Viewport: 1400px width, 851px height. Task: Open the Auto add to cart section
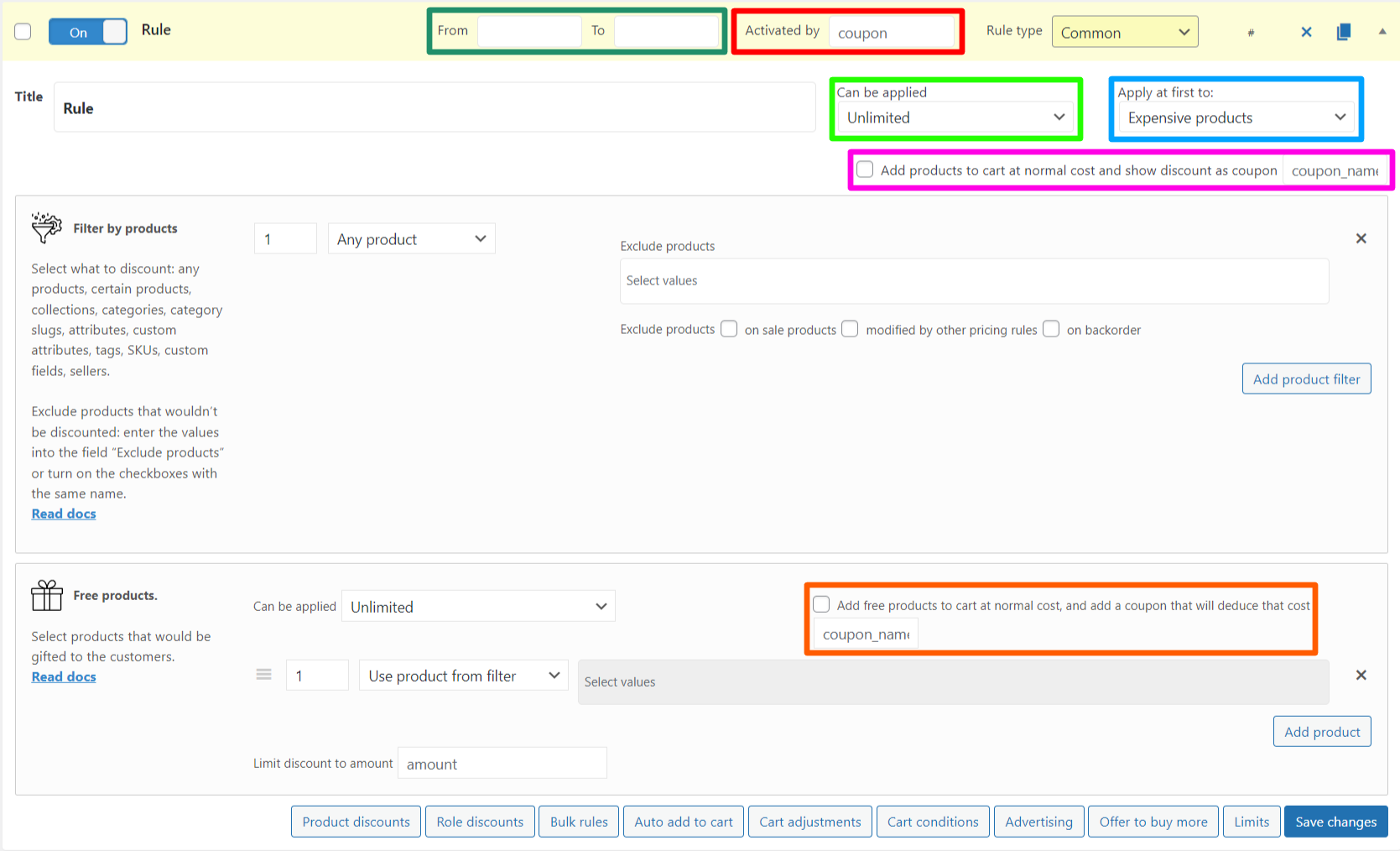pyautogui.click(x=684, y=822)
